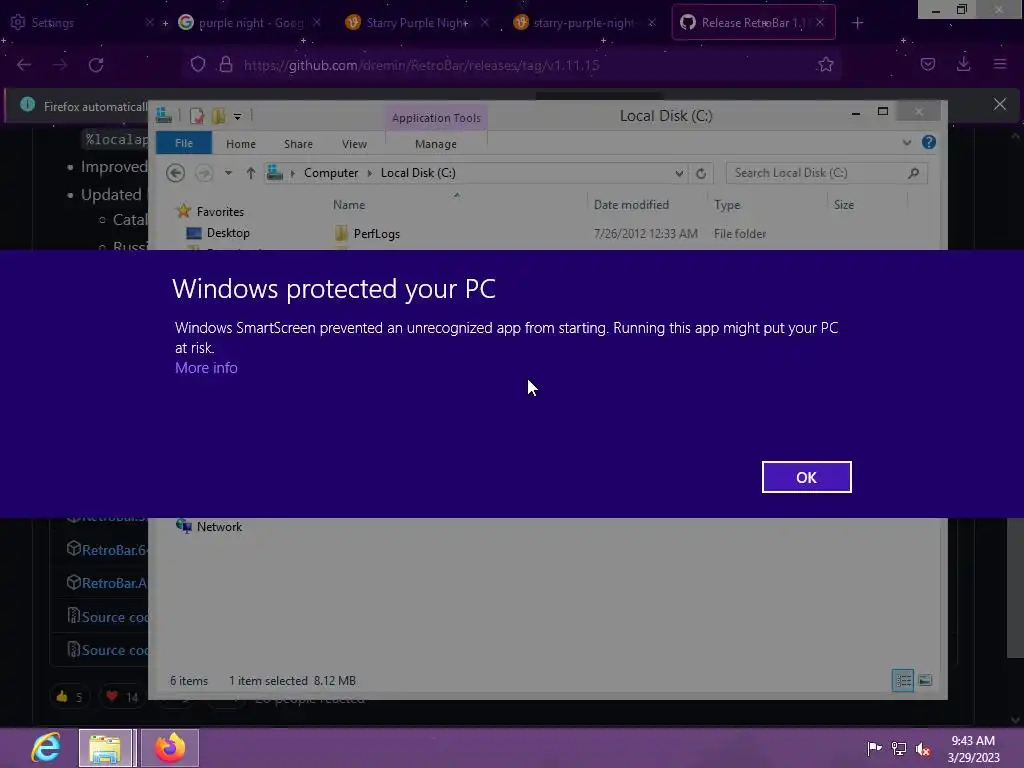Click Computer in the breadcrumb path
1024x768 pixels.
tap(331, 173)
